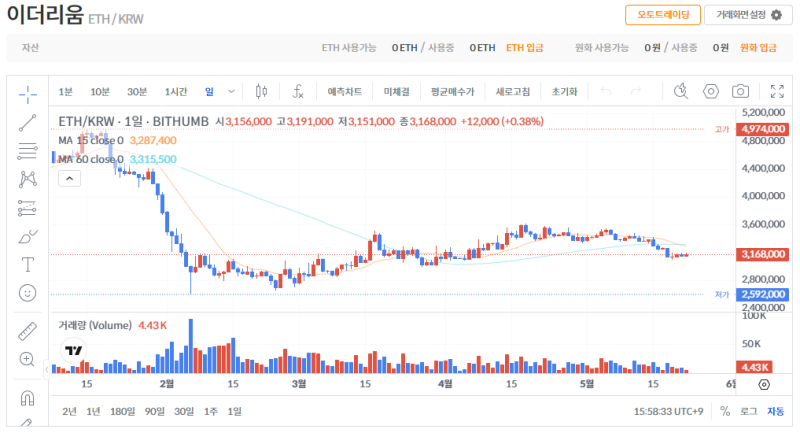Viewport: 800px width, 433px height.
Task: Open candlestick chart type selector
Action: 261,91
